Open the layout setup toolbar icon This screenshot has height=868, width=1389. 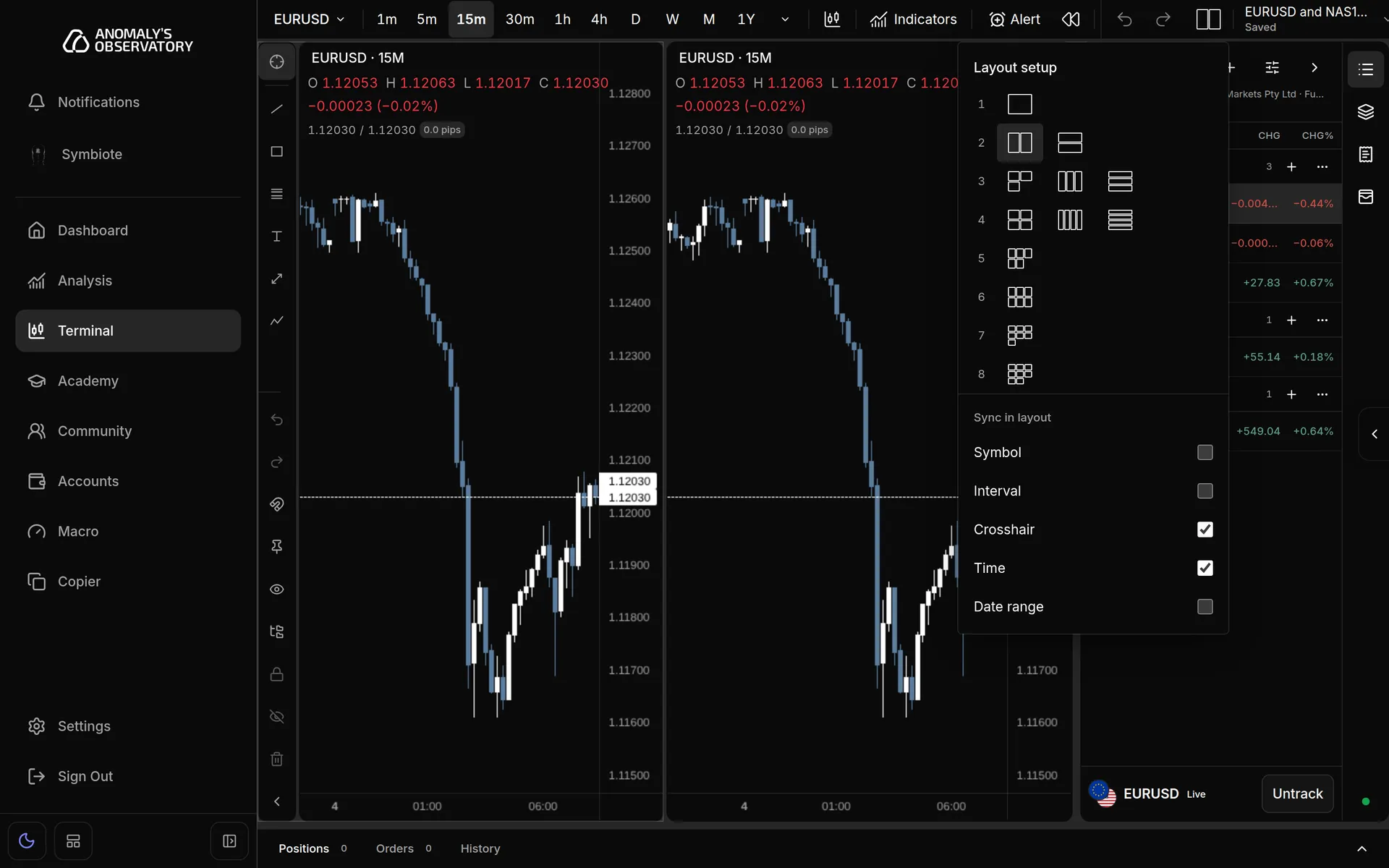point(1208,20)
